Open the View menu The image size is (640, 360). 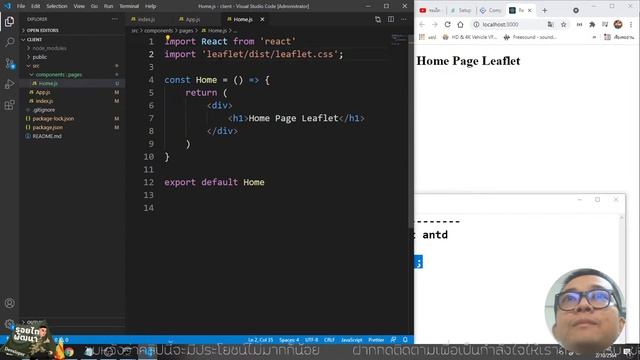[x=79, y=6]
